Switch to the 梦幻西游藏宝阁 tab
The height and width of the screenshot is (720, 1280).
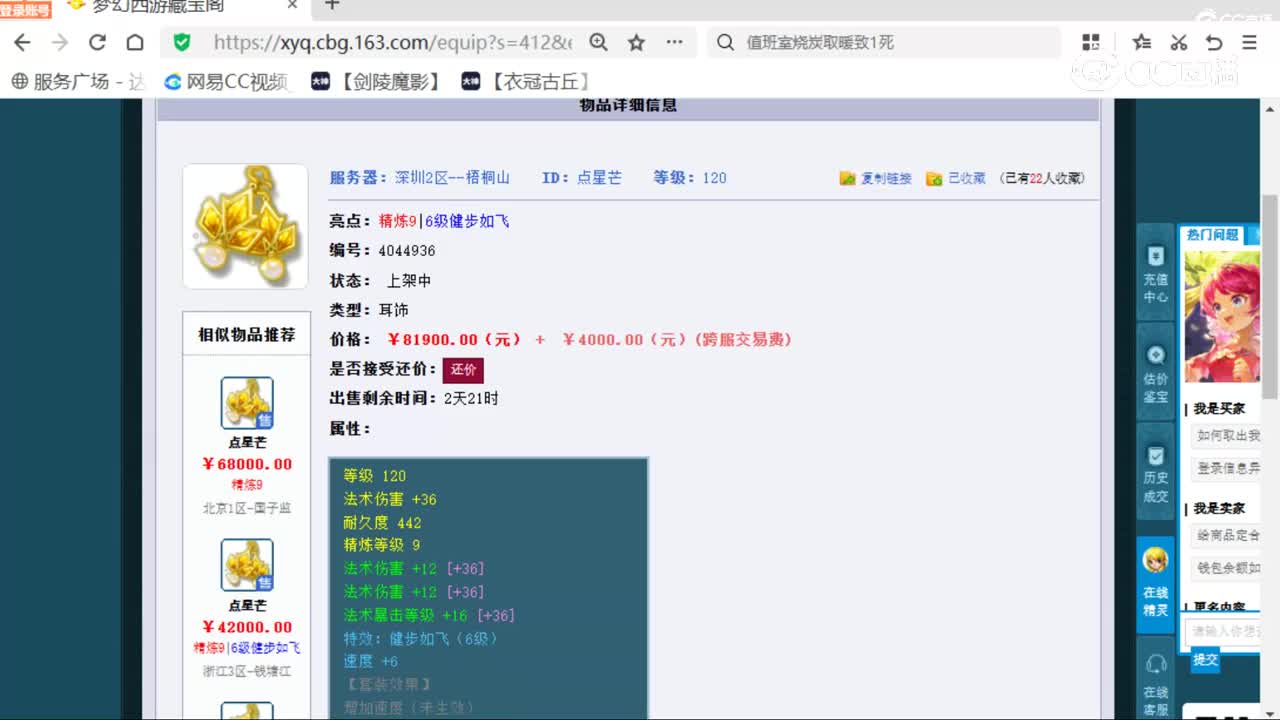[x=160, y=5]
